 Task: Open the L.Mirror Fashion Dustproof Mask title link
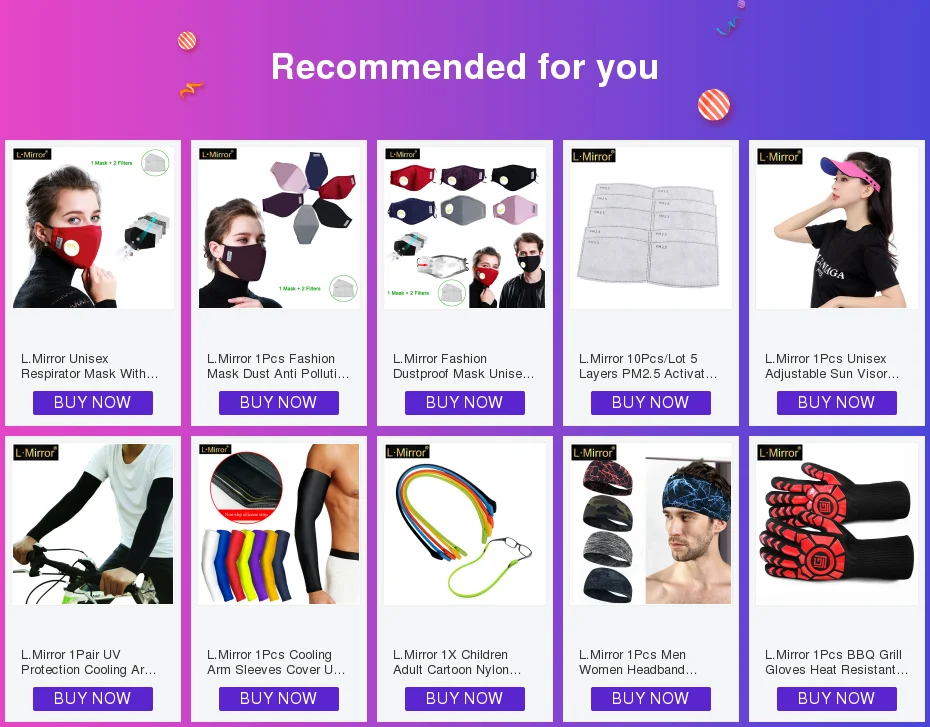464,366
